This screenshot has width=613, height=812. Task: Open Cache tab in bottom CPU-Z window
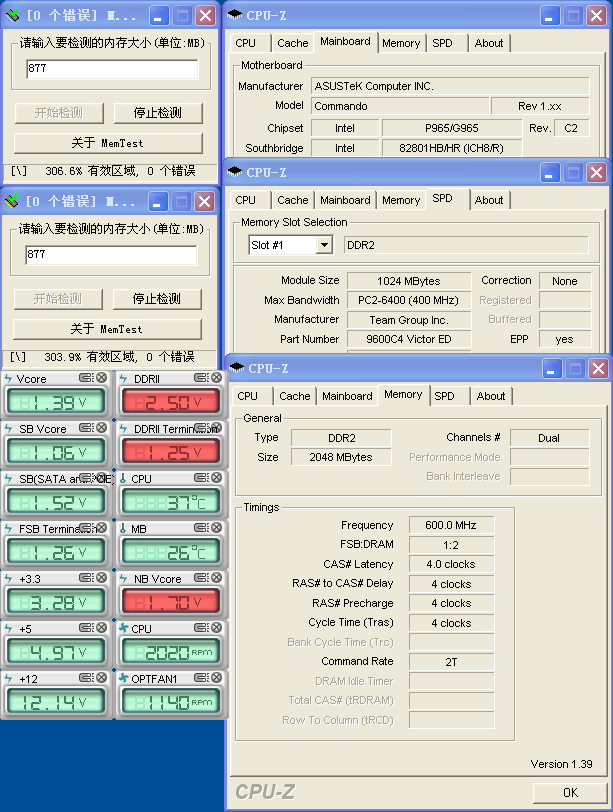coord(295,396)
